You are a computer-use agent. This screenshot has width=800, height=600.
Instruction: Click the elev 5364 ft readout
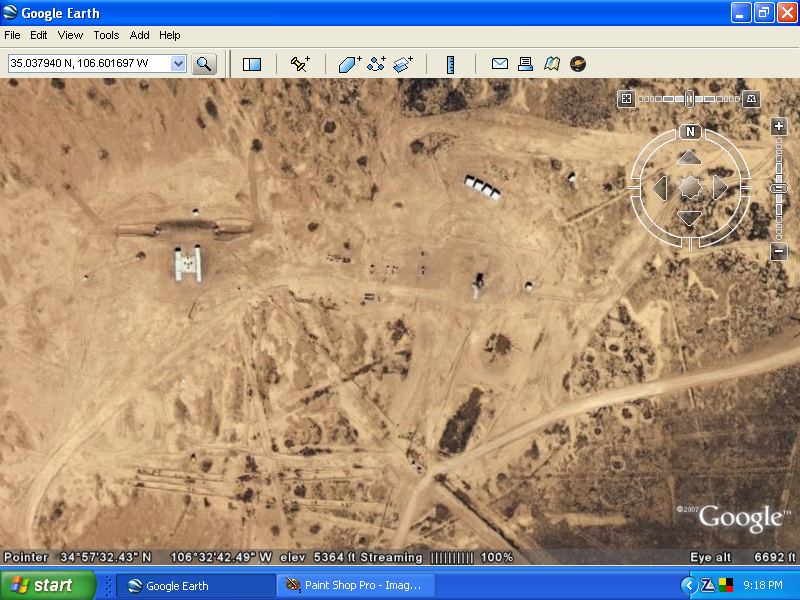pyautogui.click(x=317, y=557)
